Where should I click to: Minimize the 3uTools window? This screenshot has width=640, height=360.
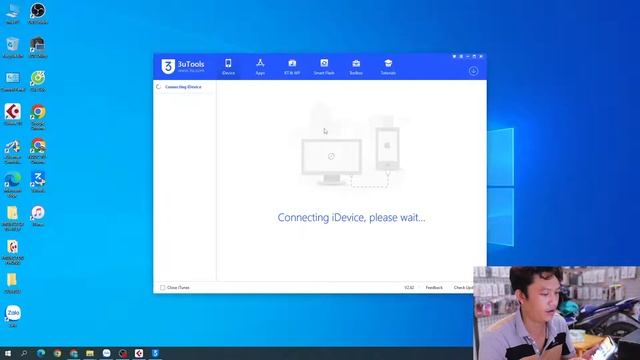468,56
